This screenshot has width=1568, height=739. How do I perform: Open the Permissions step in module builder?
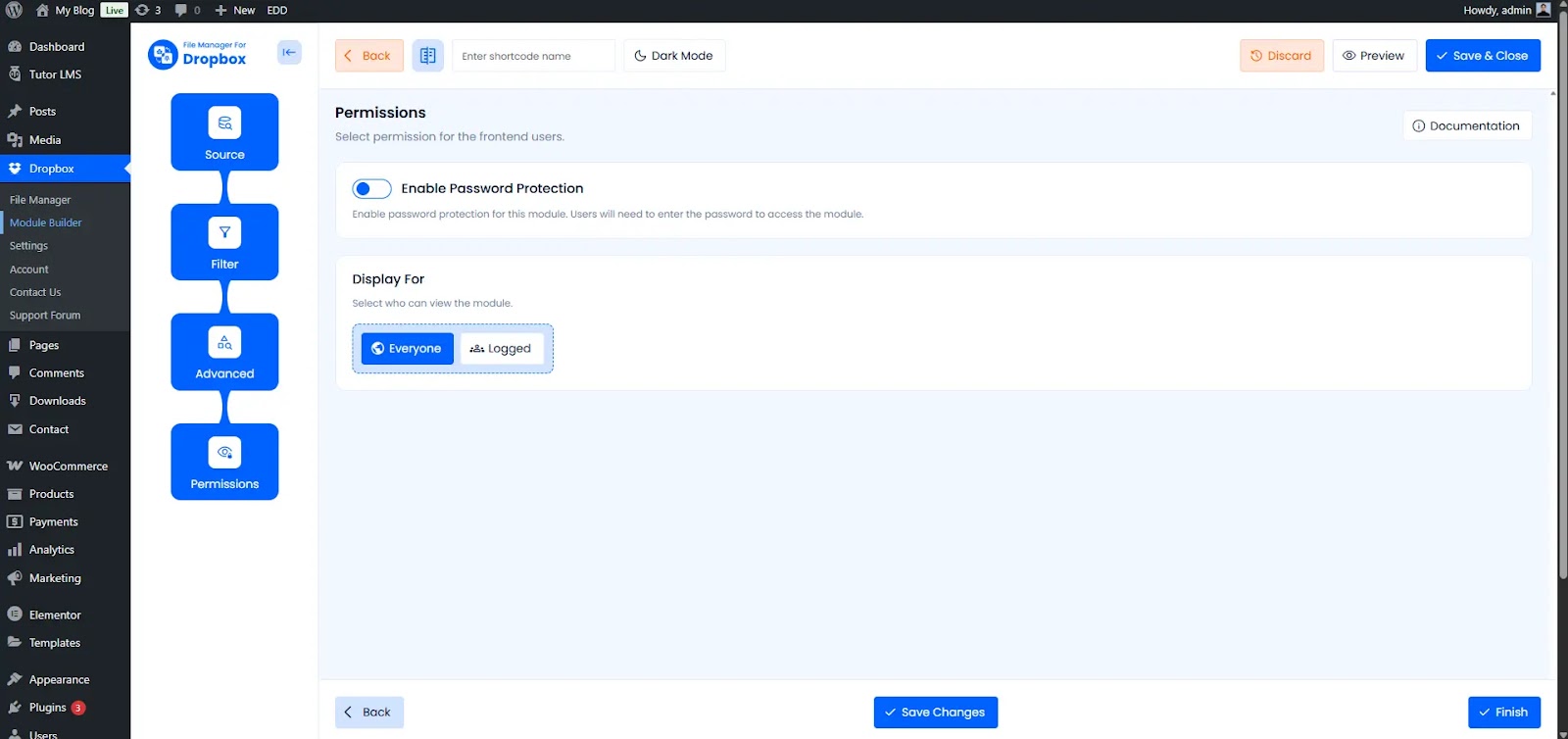[224, 462]
